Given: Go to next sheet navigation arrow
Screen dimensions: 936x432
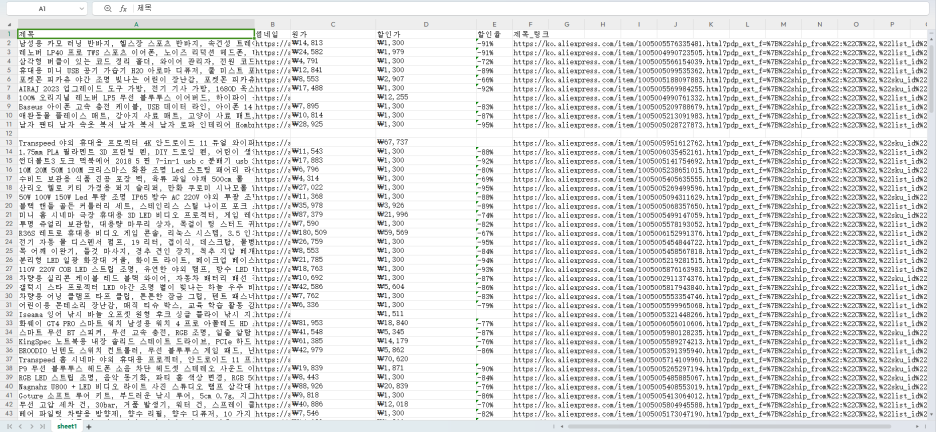Looking at the screenshot, I should click(x=31, y=427).
